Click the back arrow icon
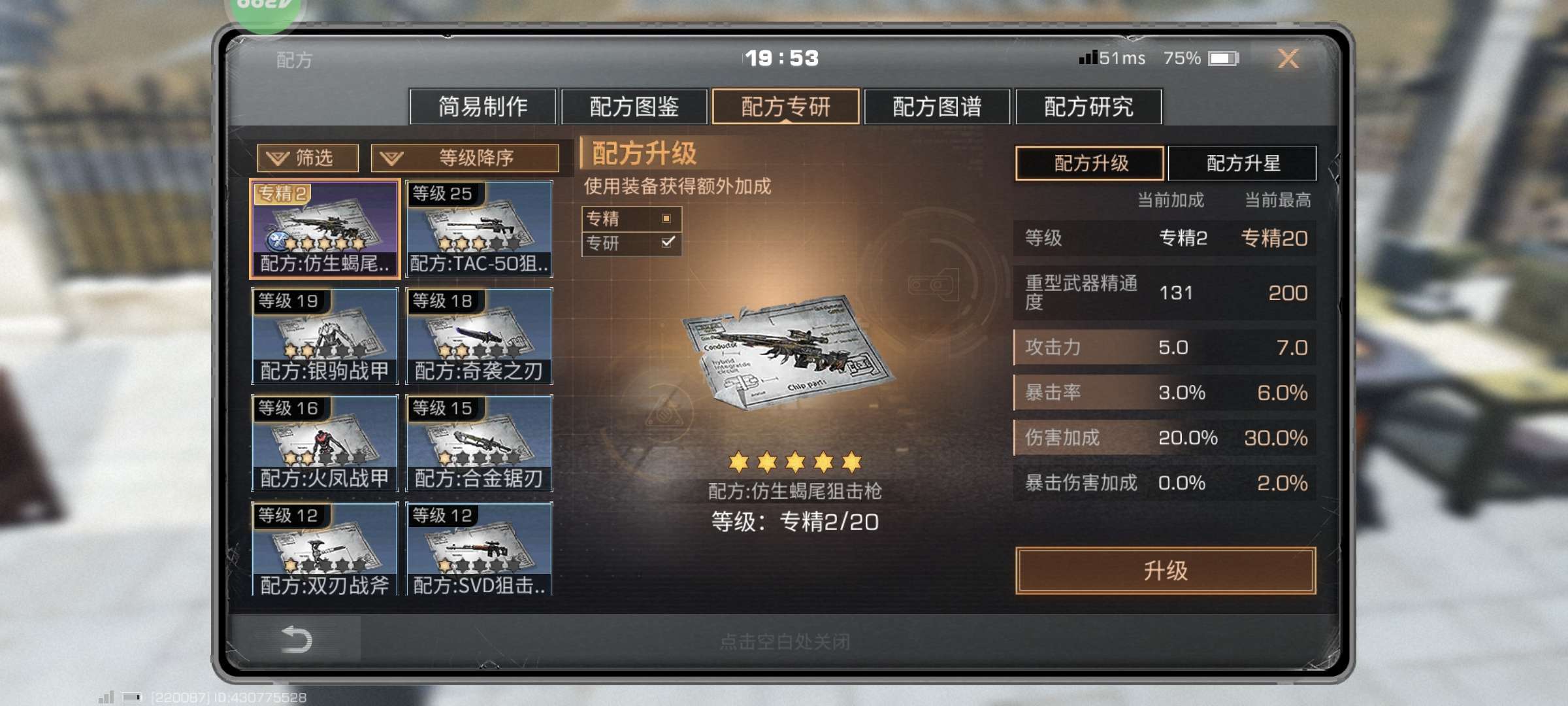 point(296,639)
